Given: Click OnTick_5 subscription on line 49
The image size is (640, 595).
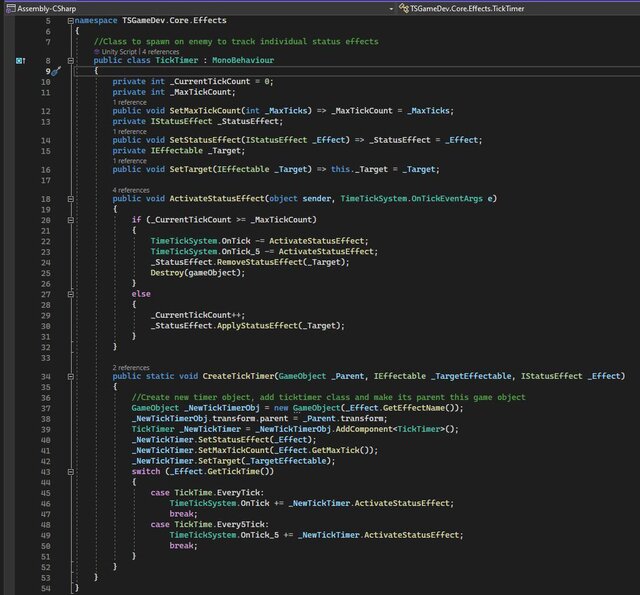Looking at the screenshot, I should click(x=316, y=535).
